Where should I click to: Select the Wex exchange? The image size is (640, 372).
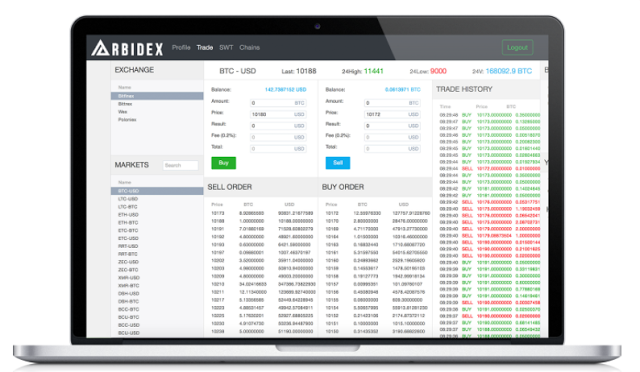click(157, 111)
